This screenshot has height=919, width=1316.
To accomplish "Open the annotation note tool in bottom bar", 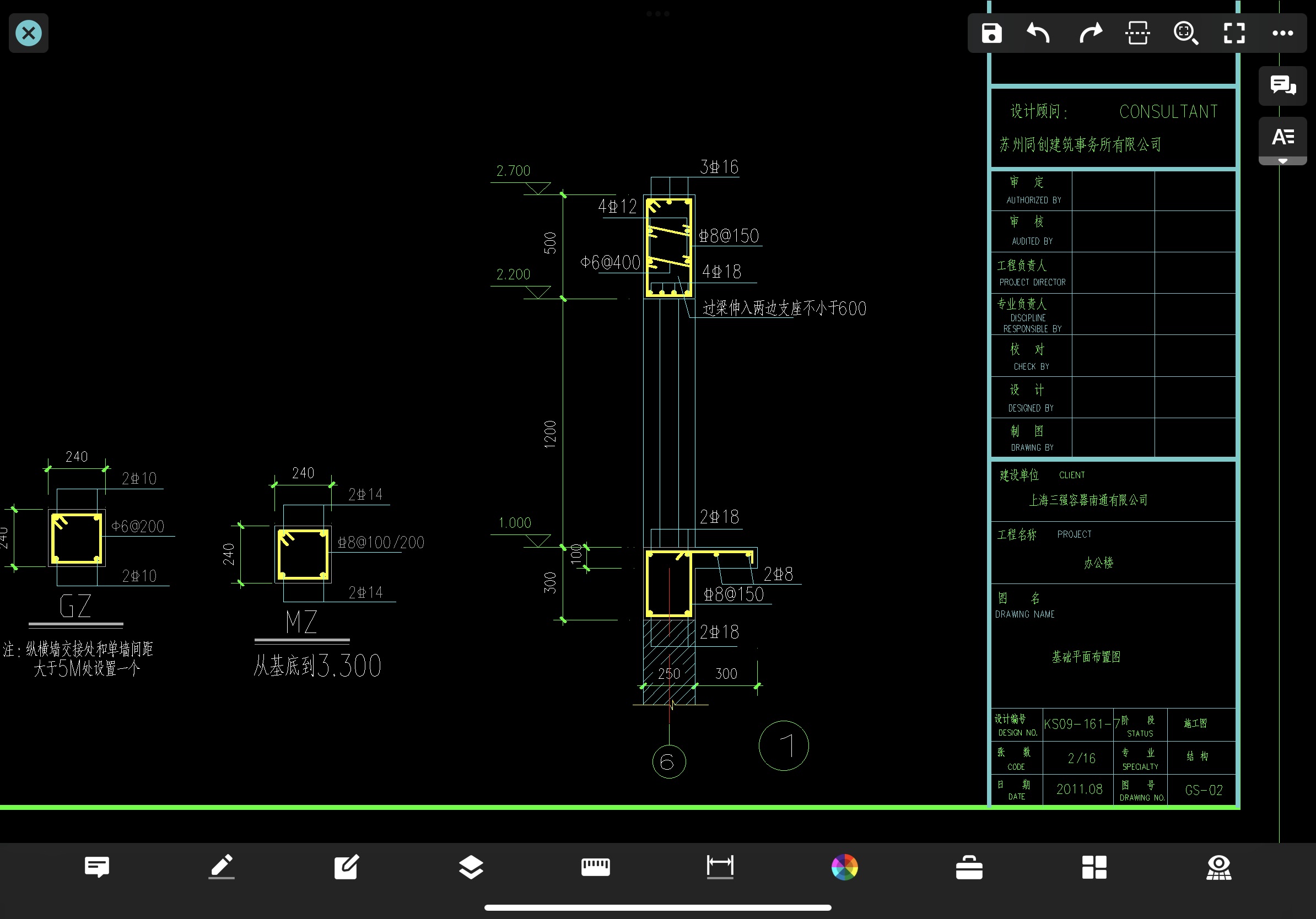I will [x=97, y=867].
